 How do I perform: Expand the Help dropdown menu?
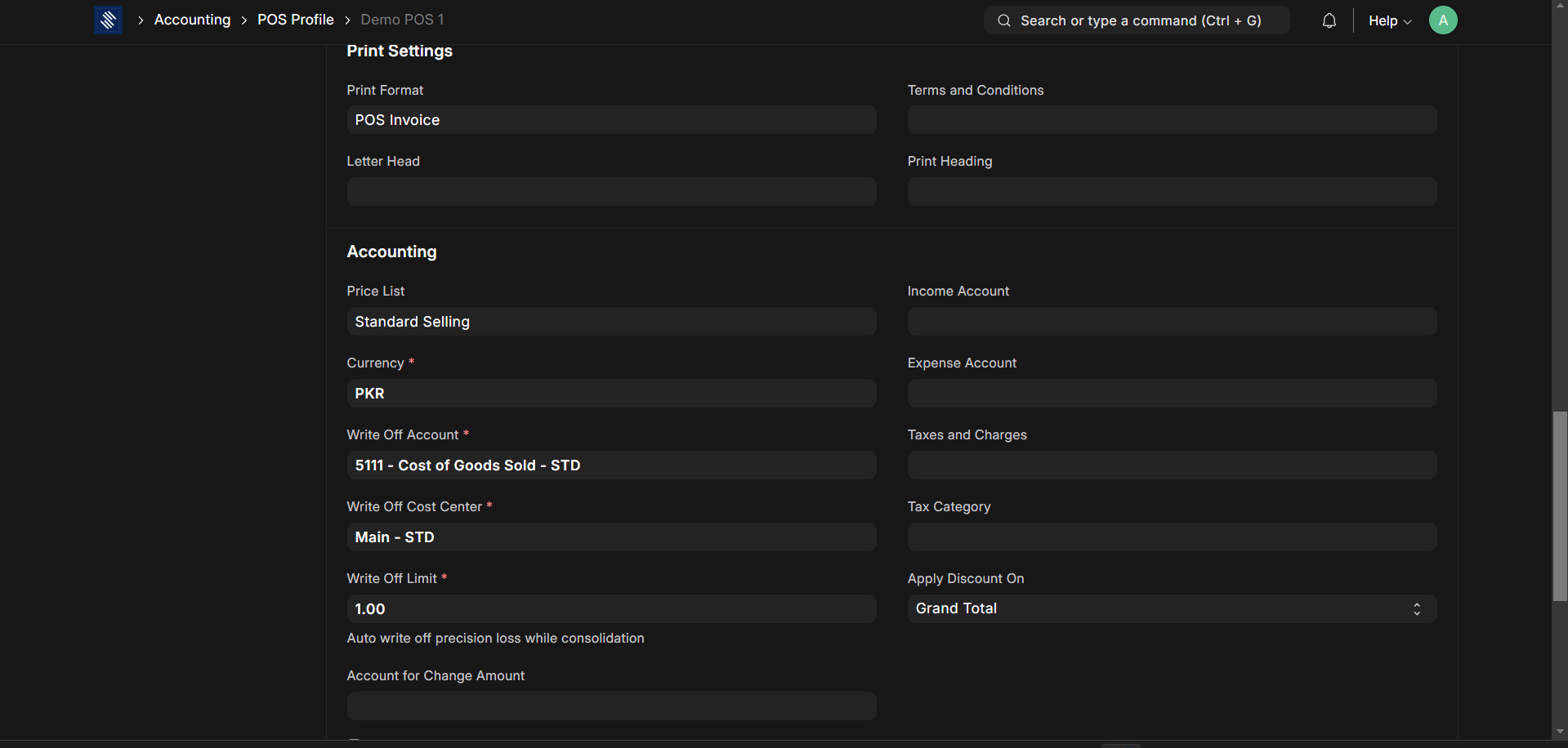pyautogui.click(x=1389, y=20)
